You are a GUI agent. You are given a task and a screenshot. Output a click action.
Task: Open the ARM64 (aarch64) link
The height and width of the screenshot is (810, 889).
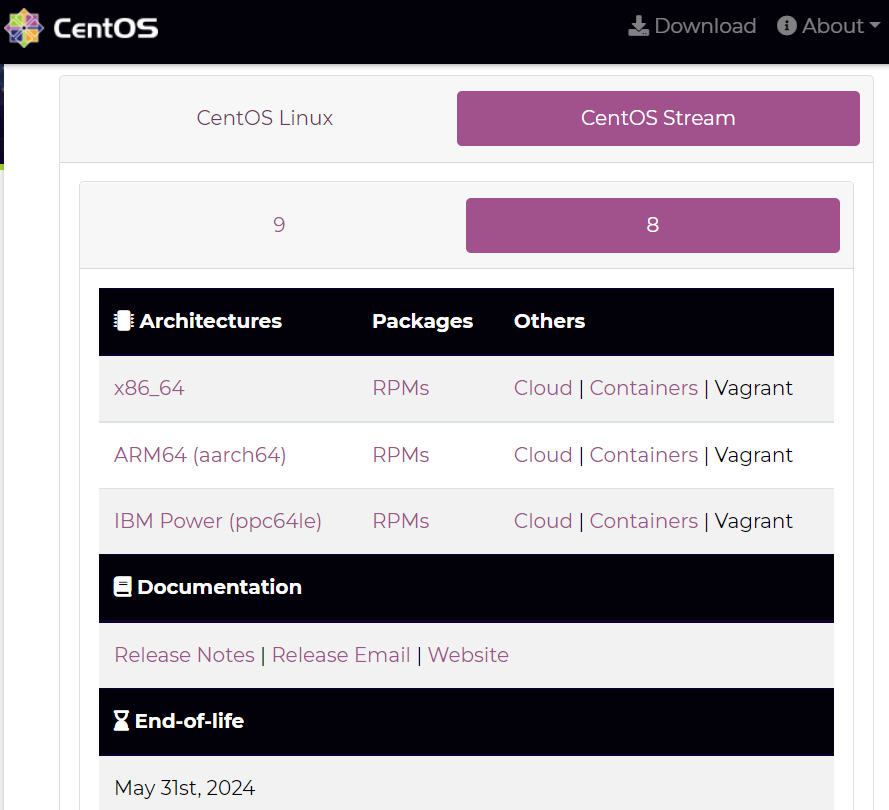[200, 455]
